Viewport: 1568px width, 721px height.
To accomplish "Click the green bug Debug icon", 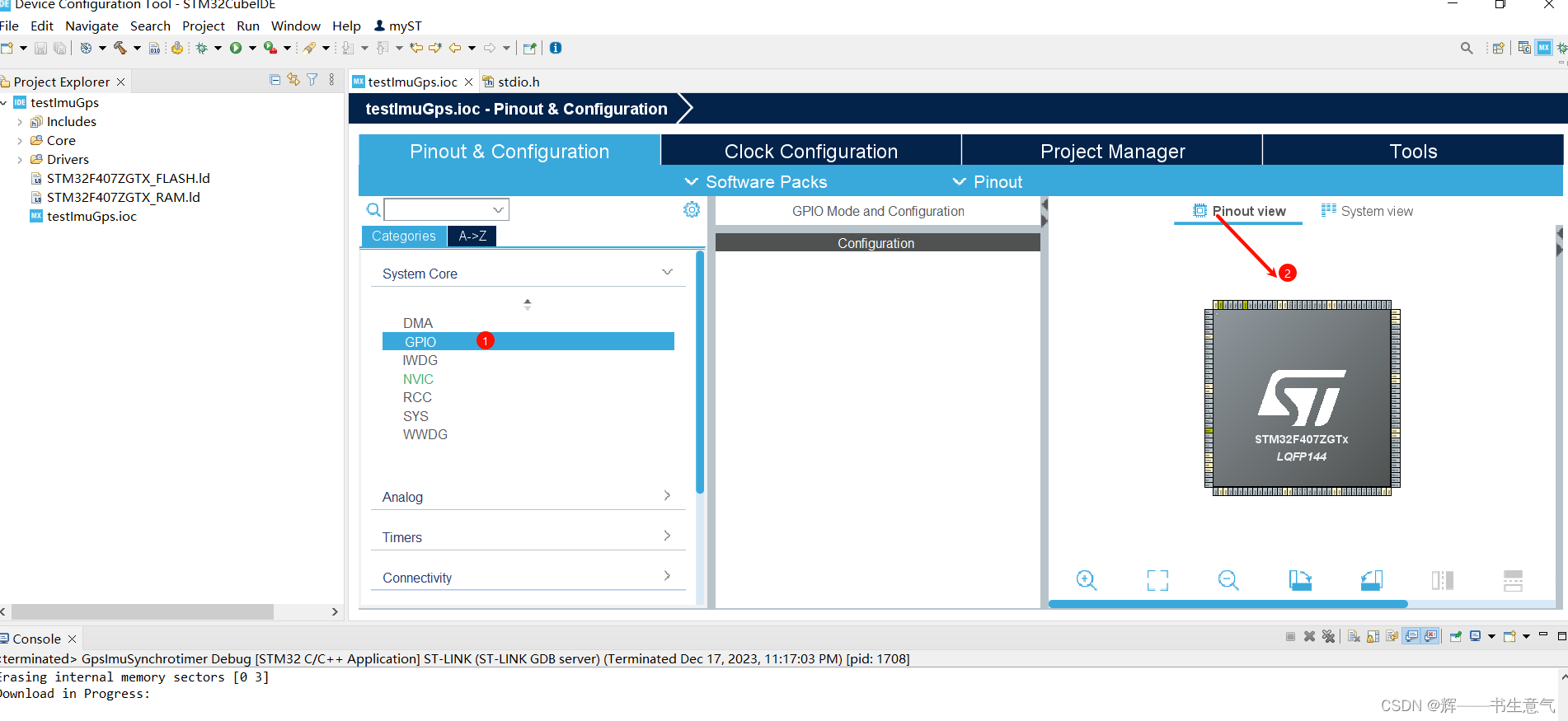I will [201, 48].
